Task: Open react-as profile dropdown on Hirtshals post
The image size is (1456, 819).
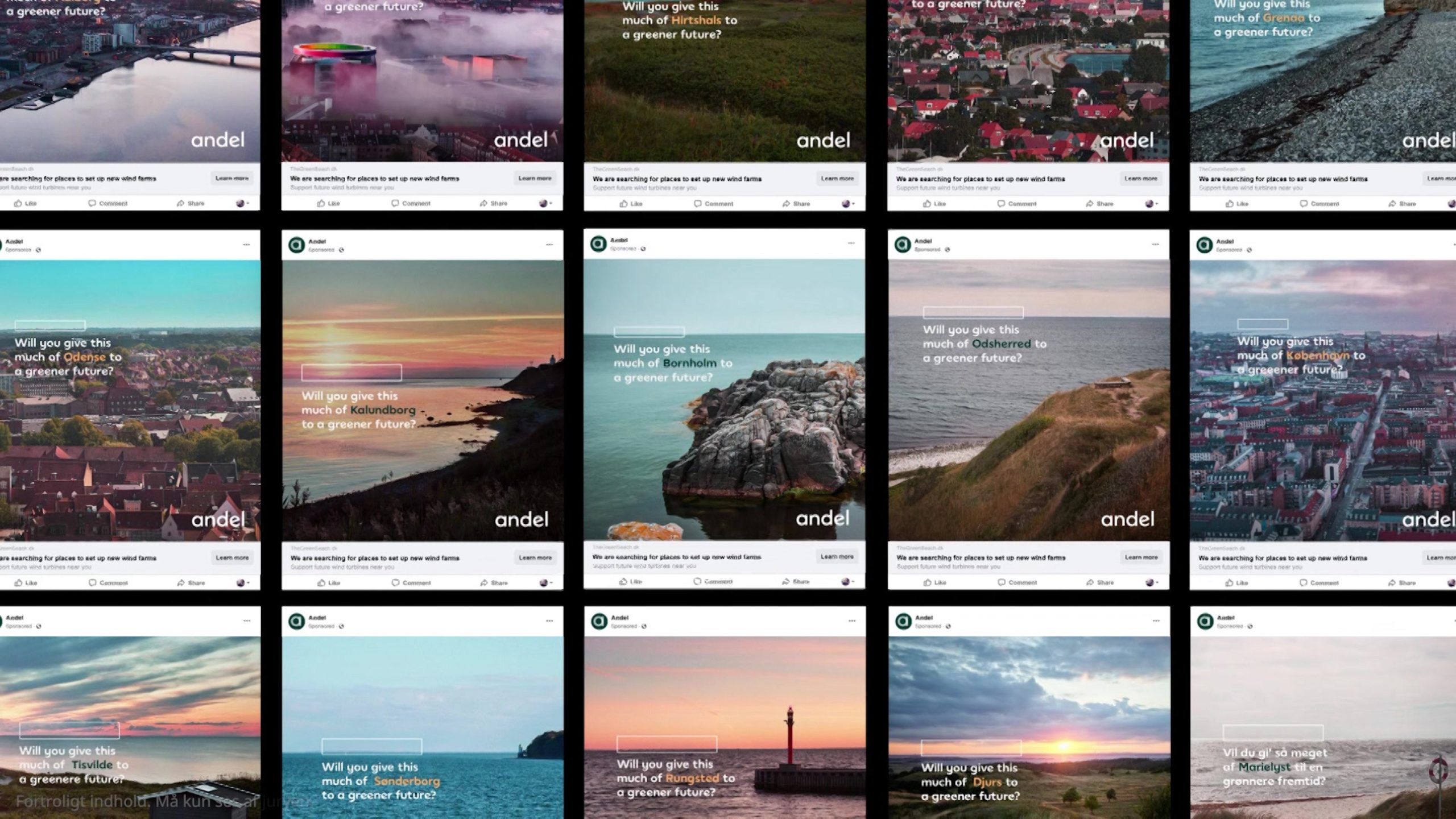Action: (x=848, y=204)
